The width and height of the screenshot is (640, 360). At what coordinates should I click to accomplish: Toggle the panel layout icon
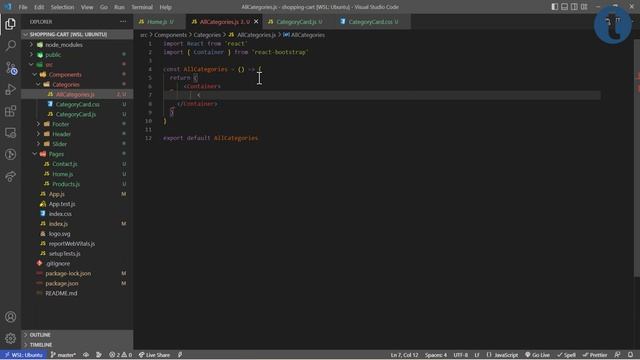click(x=564, y=7)
